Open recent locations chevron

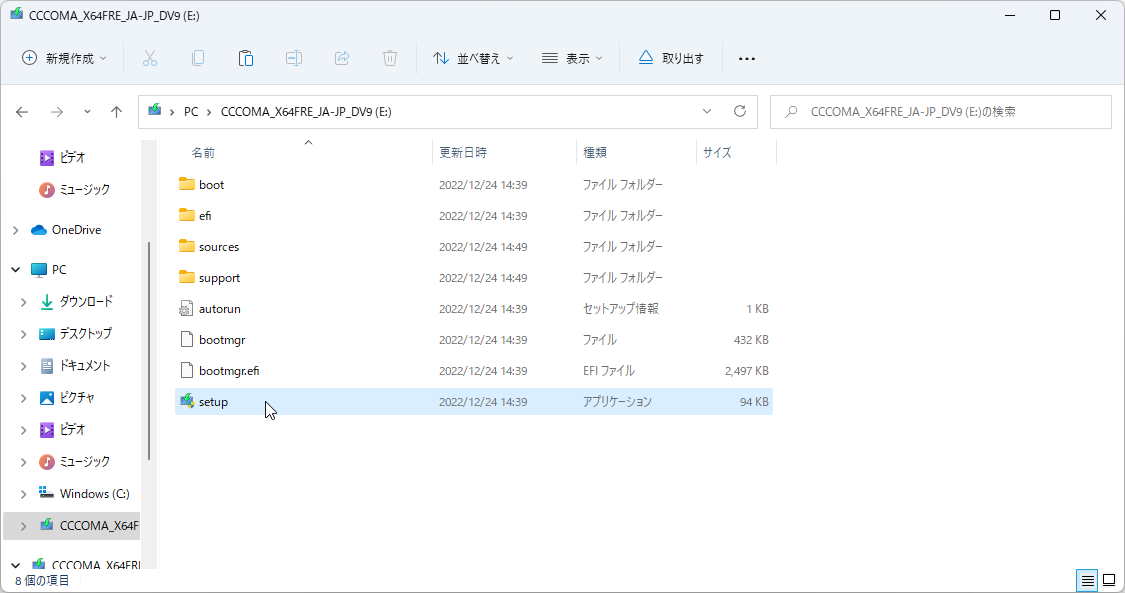pyautogui.click(x=87, y=112)
